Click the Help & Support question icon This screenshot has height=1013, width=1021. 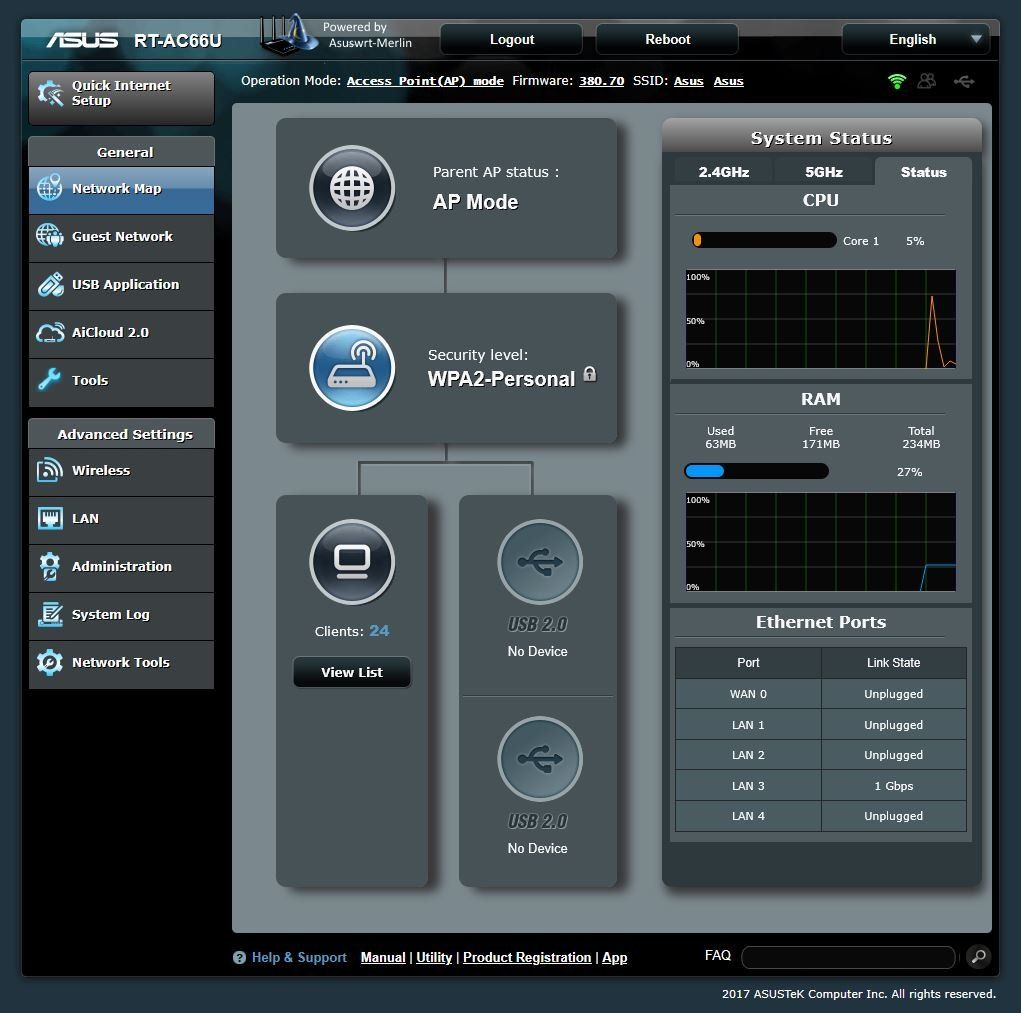[240, 957]
